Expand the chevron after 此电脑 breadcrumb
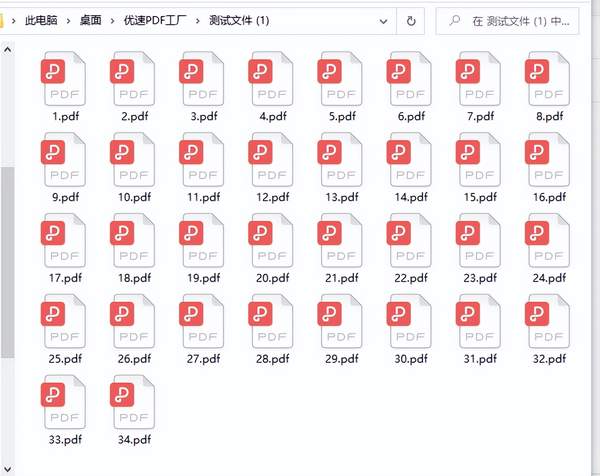Screen dimensions: 600x476 tap(68, 20)
